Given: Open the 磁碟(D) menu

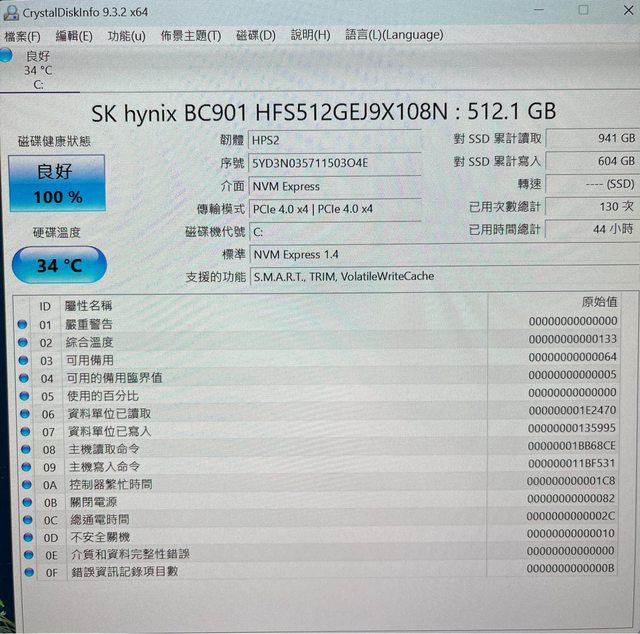Looking at the screenshot, I should click(x=255, y=35).
